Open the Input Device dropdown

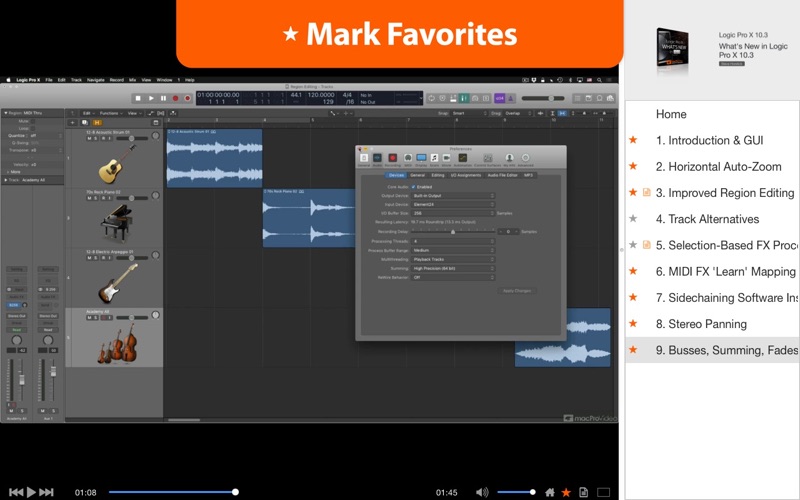(x=453, y=204)
